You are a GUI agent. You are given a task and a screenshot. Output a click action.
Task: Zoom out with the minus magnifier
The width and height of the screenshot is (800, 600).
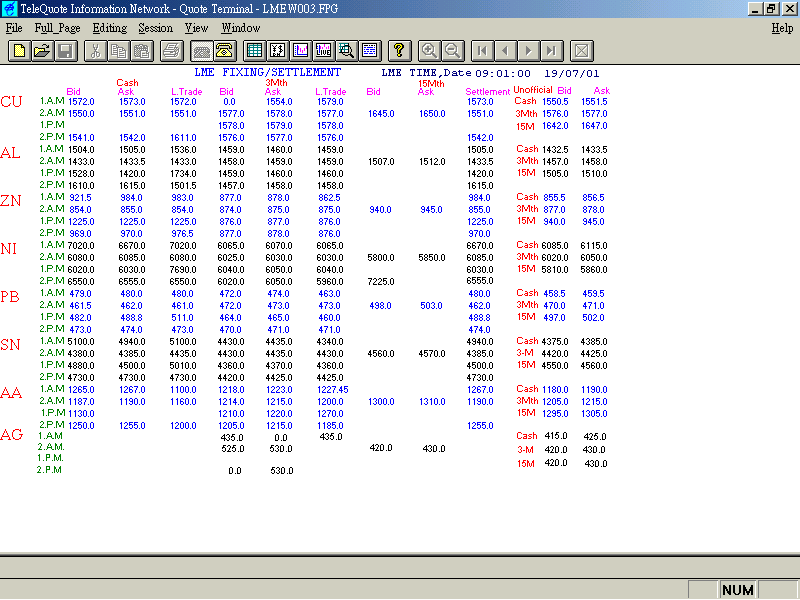click(x=452, y=50)
